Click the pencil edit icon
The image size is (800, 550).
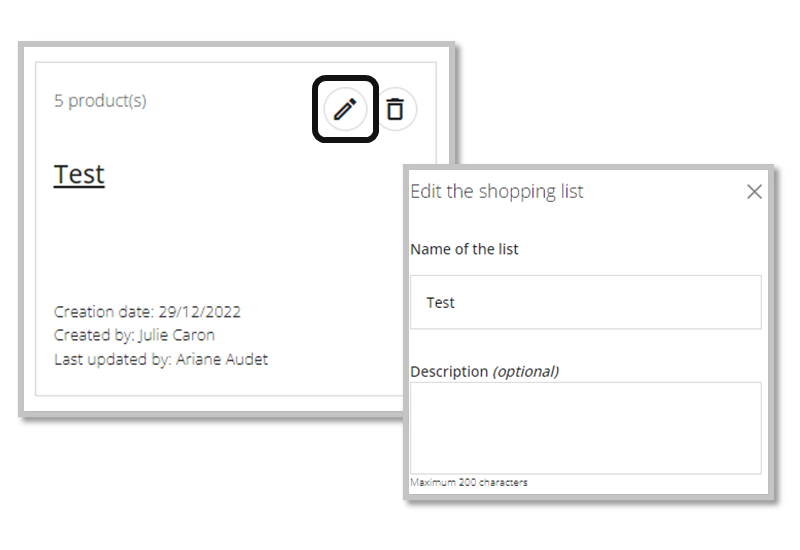pyautogui.click(x=345, y=109)
